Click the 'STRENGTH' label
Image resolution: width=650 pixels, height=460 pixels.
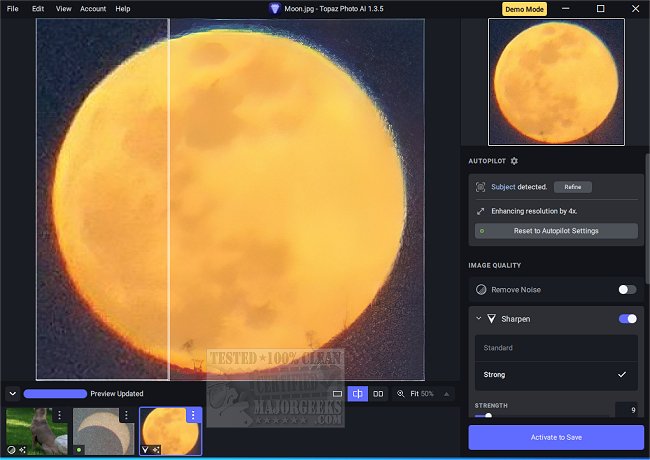point(491,405)
